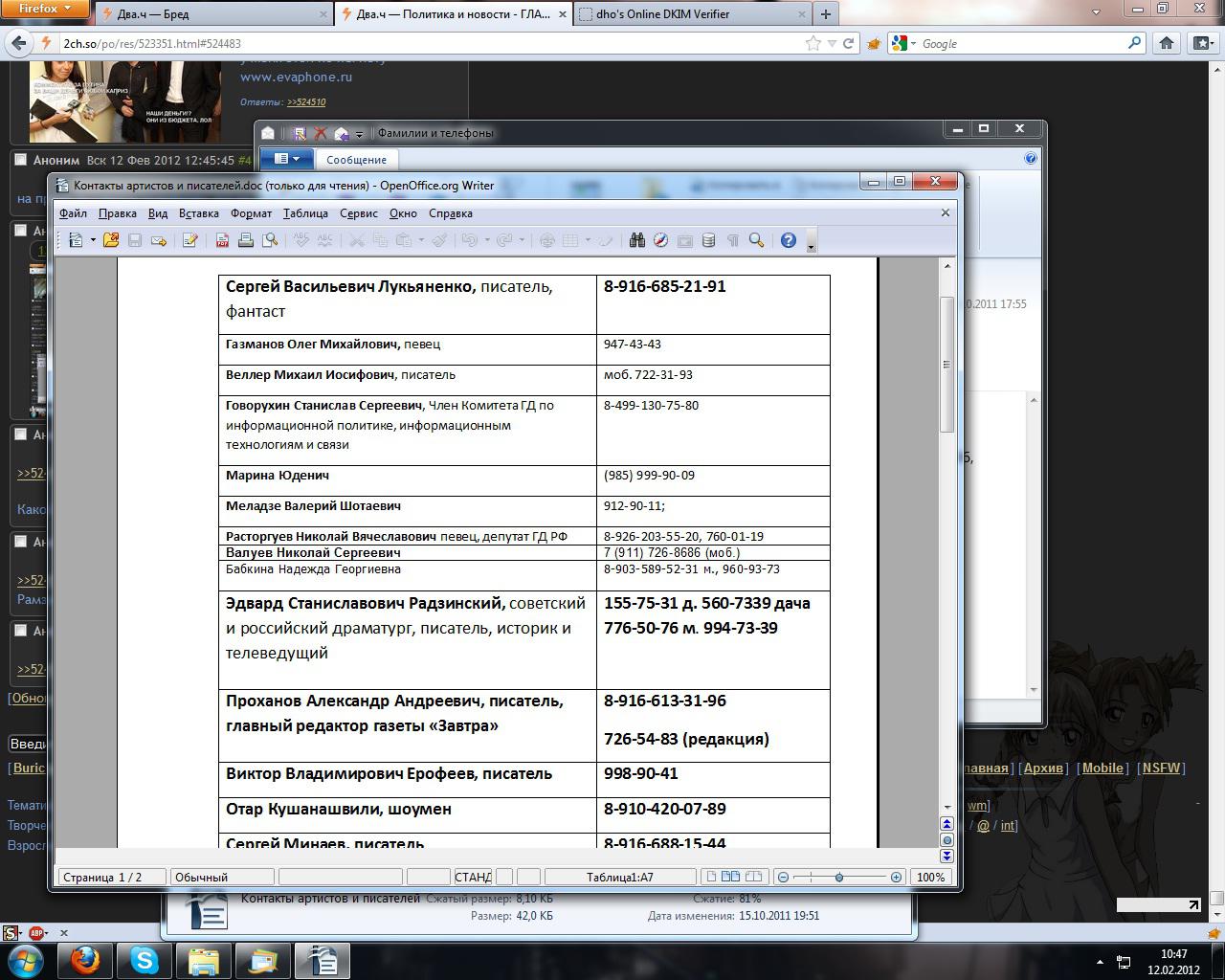The image size is (1225, 980).
Task: Click the Navigation circle button by scrollbar
Action: pyautogui.click(x=947, y=839)
